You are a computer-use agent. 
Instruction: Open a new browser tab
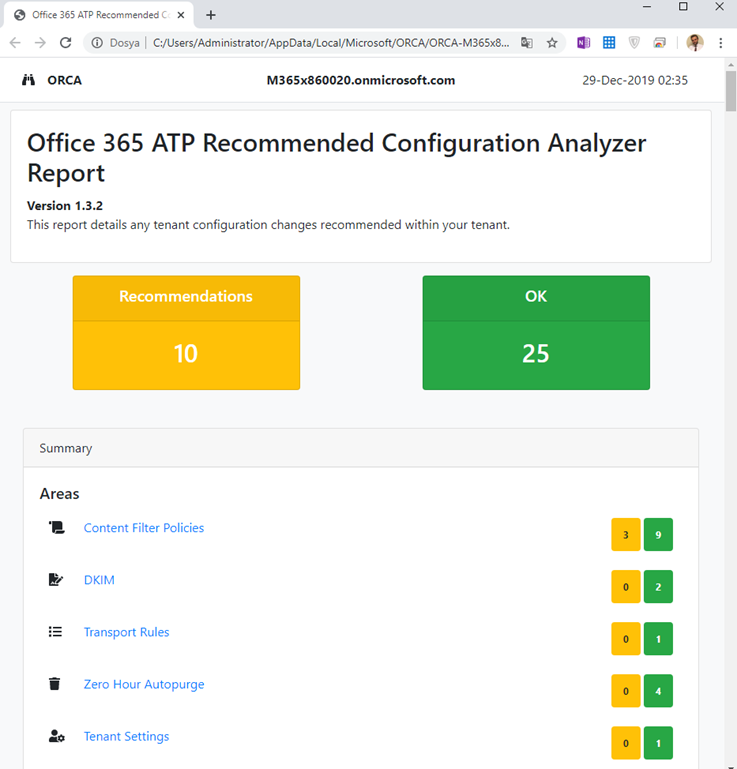[211, 15]
